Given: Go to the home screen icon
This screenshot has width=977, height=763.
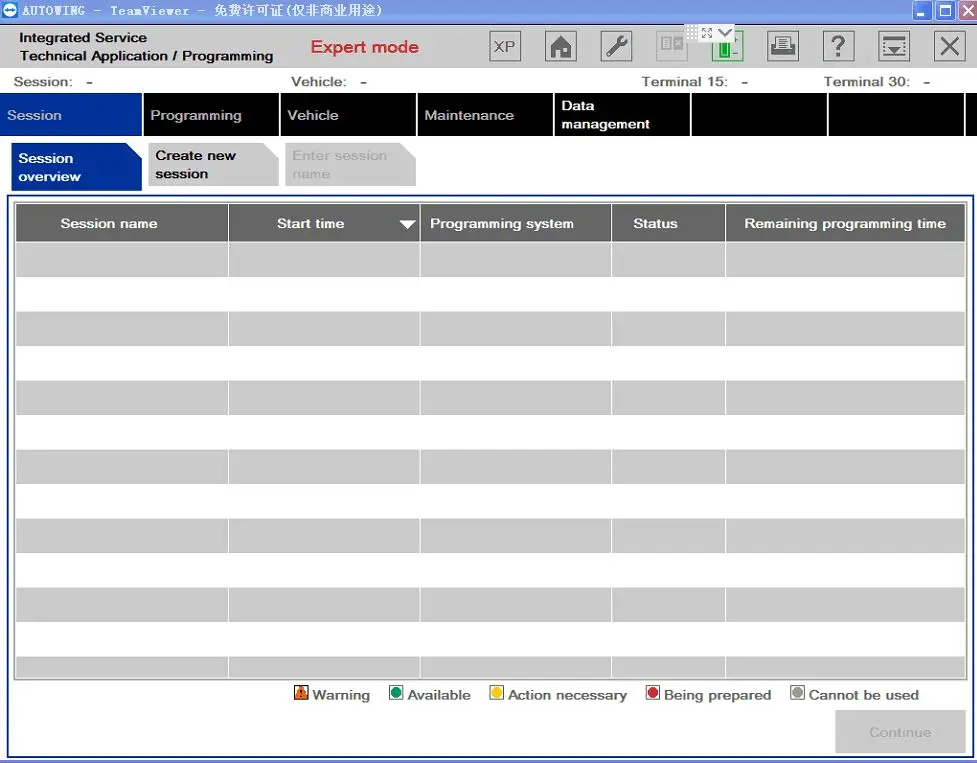Looking at the screenshot, I should pyautogui.click(x=560, y=46).
